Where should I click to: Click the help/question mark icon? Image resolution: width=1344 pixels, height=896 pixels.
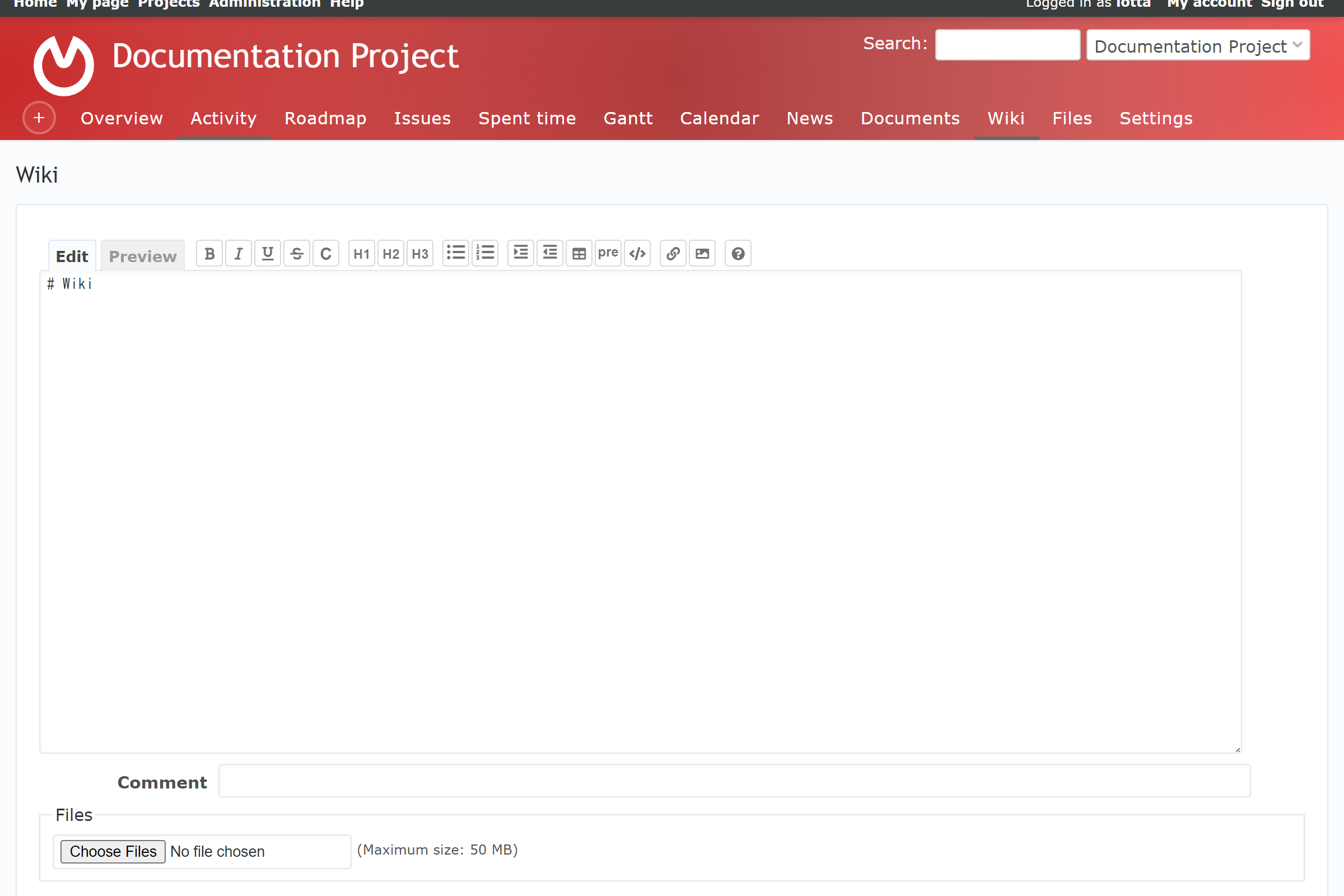(x=737, y=253)
